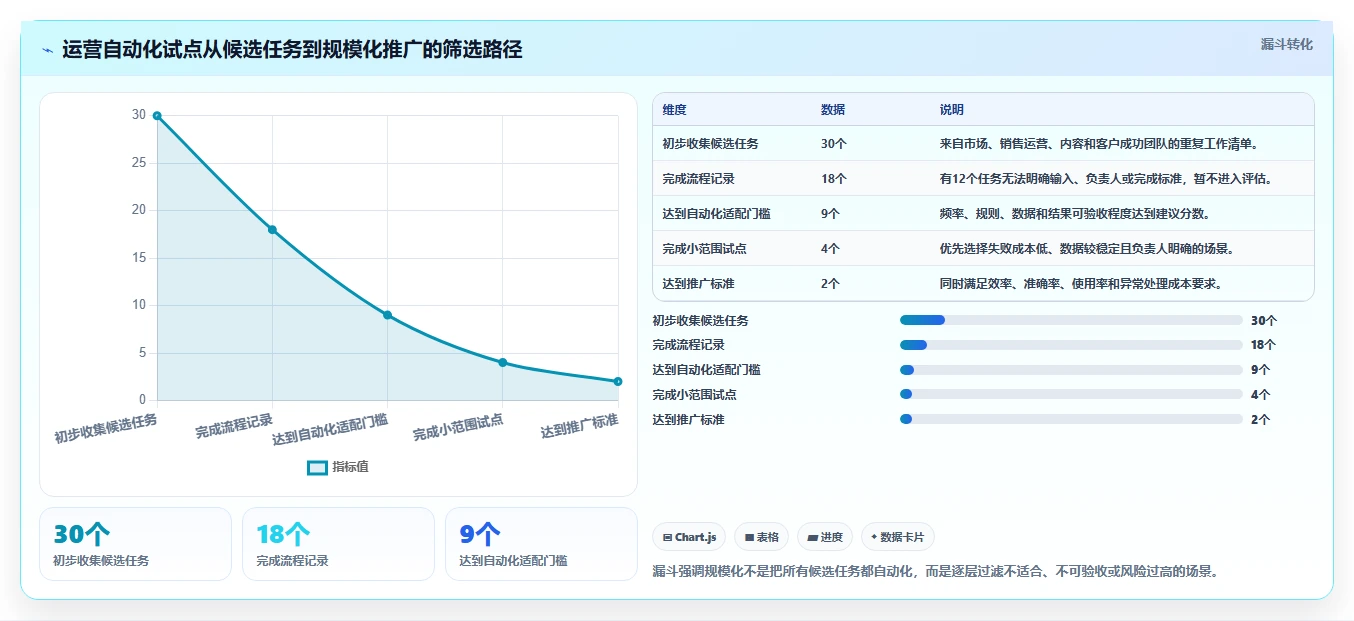Click the lightning icon beside the title
This screenshot has width=1354, height=621.
pos(48,50)
